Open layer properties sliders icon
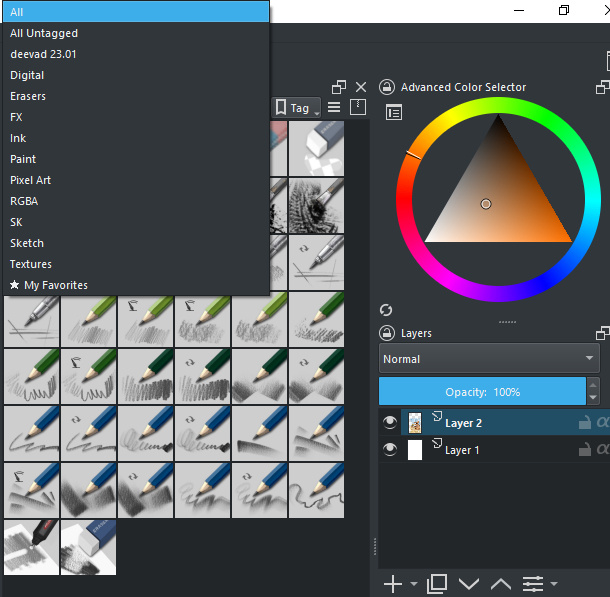 tap(533, 583)
